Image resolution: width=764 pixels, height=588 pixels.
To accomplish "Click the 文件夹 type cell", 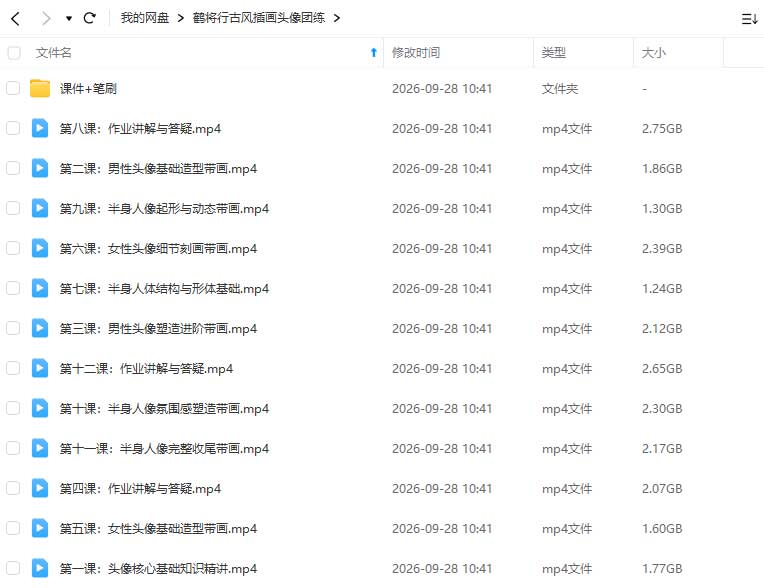I will [559, 89].
